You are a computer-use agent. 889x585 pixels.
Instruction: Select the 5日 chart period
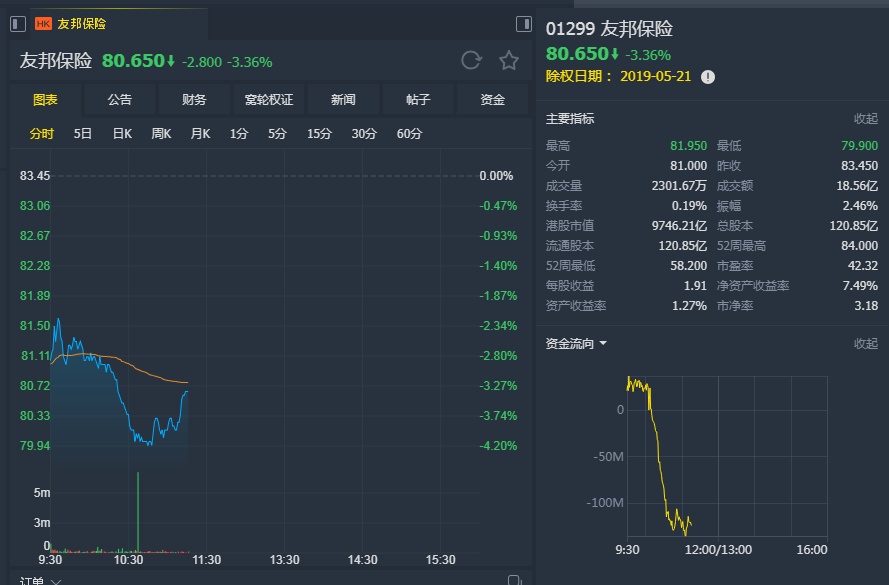(83, 134)
